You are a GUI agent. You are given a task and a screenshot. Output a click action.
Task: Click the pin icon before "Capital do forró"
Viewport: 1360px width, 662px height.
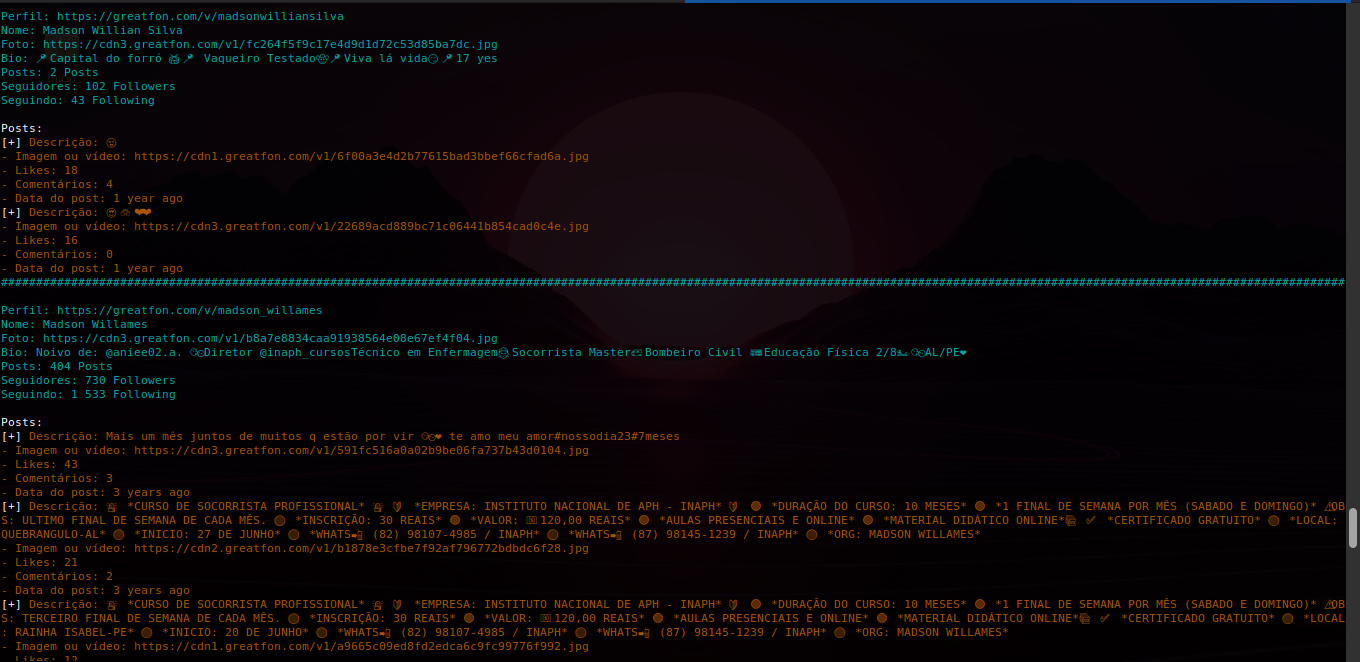(x=39, y=57)
